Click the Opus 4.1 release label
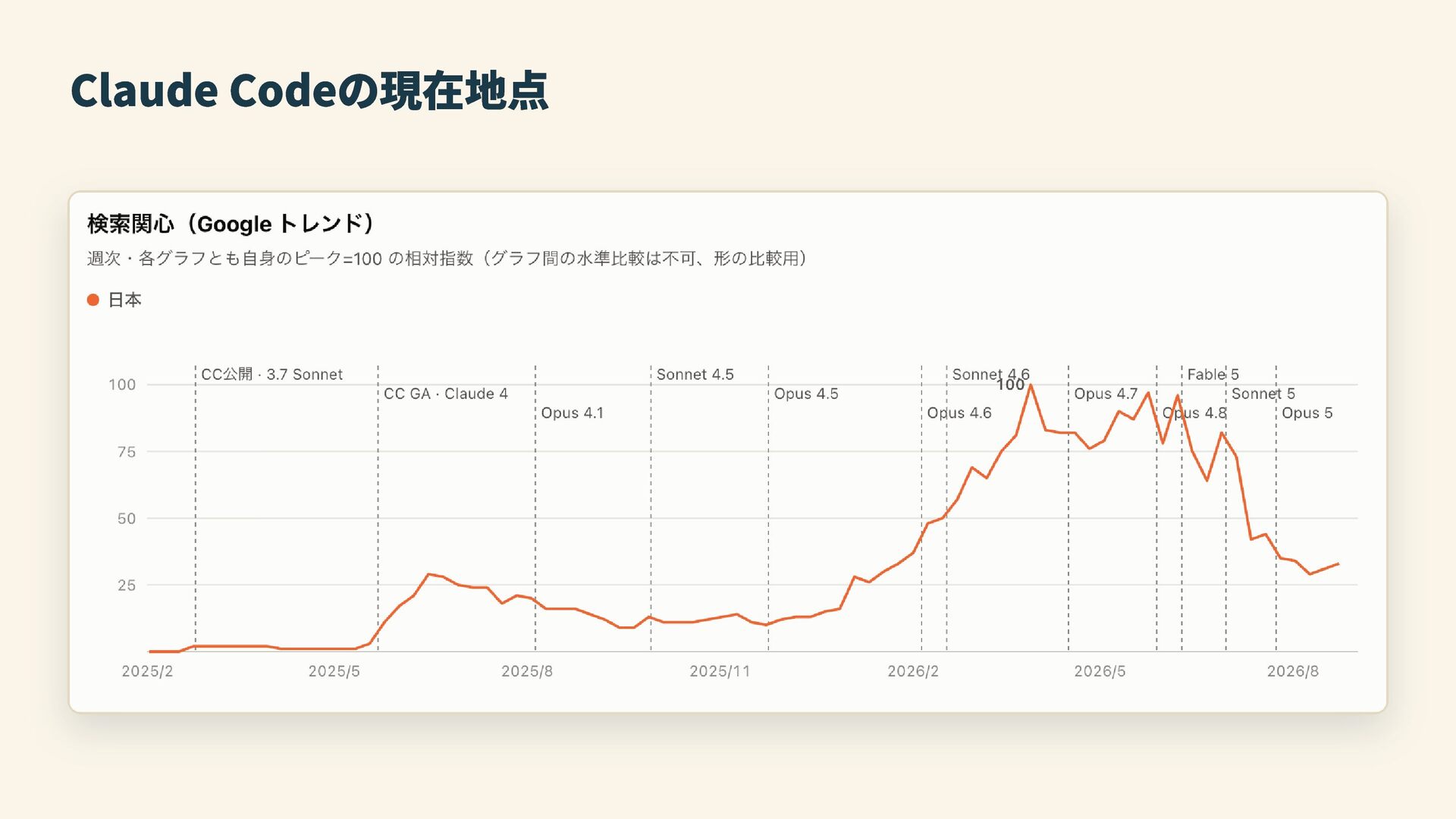1456x819 pixels. click(x=573, y=413)
